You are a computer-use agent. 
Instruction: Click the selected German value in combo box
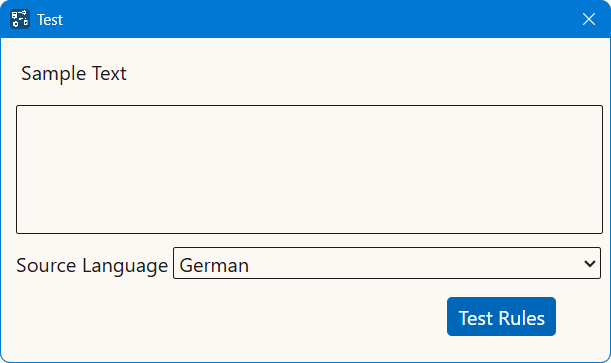(x=214, y=265)
